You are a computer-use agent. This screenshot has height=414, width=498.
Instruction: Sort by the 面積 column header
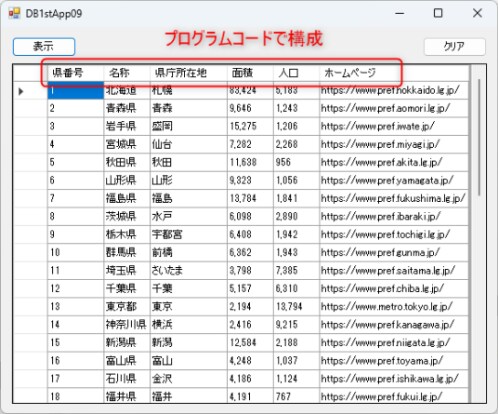click(250, 73)
